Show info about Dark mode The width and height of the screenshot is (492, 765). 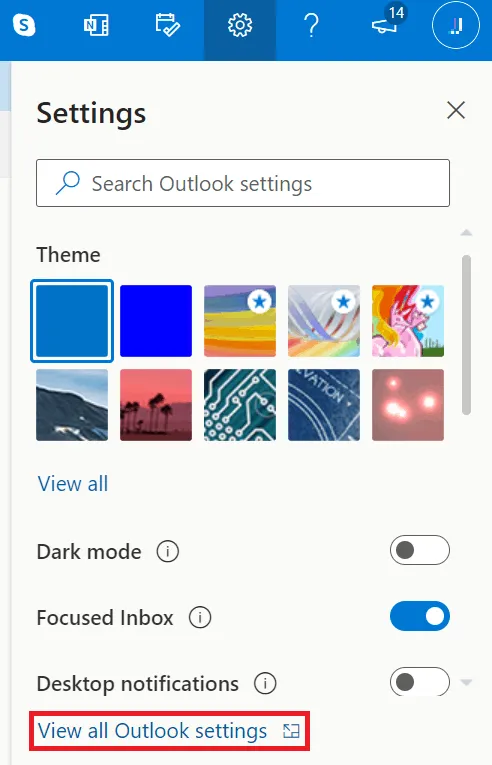click(167, 551)
